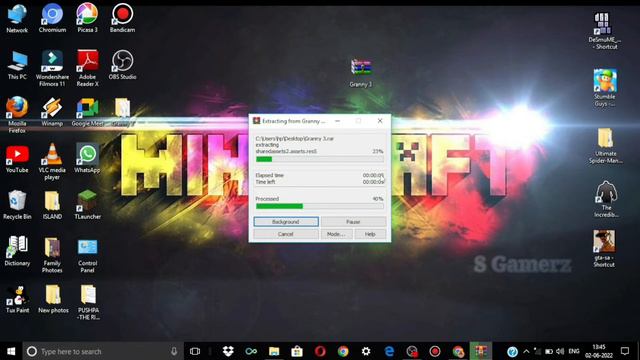Select the Dictionary desktop icon
640x360 pixels.
17,252
